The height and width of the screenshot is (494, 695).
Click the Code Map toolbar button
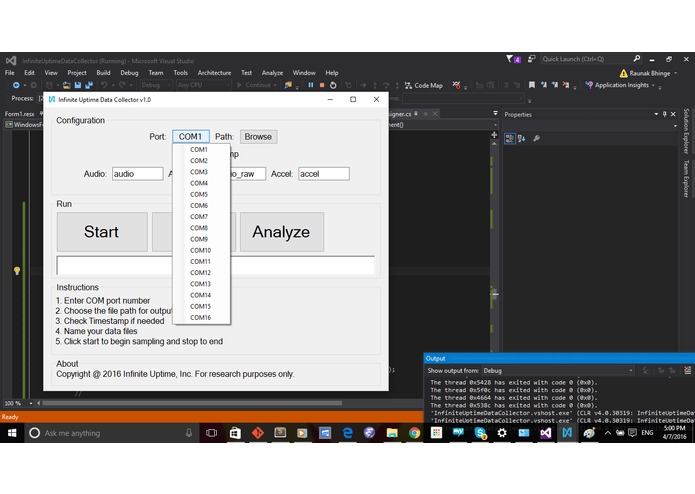(424, 85)
